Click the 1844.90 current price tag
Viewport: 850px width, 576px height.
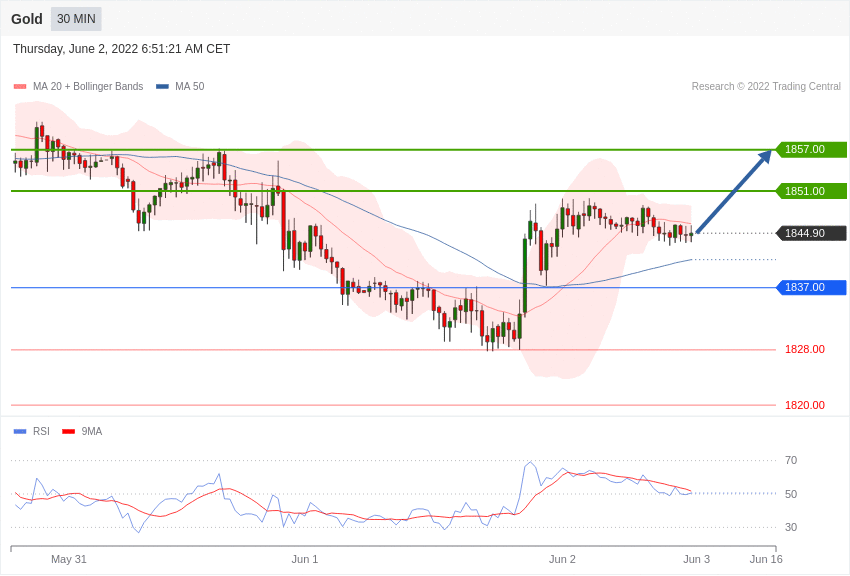811,233
